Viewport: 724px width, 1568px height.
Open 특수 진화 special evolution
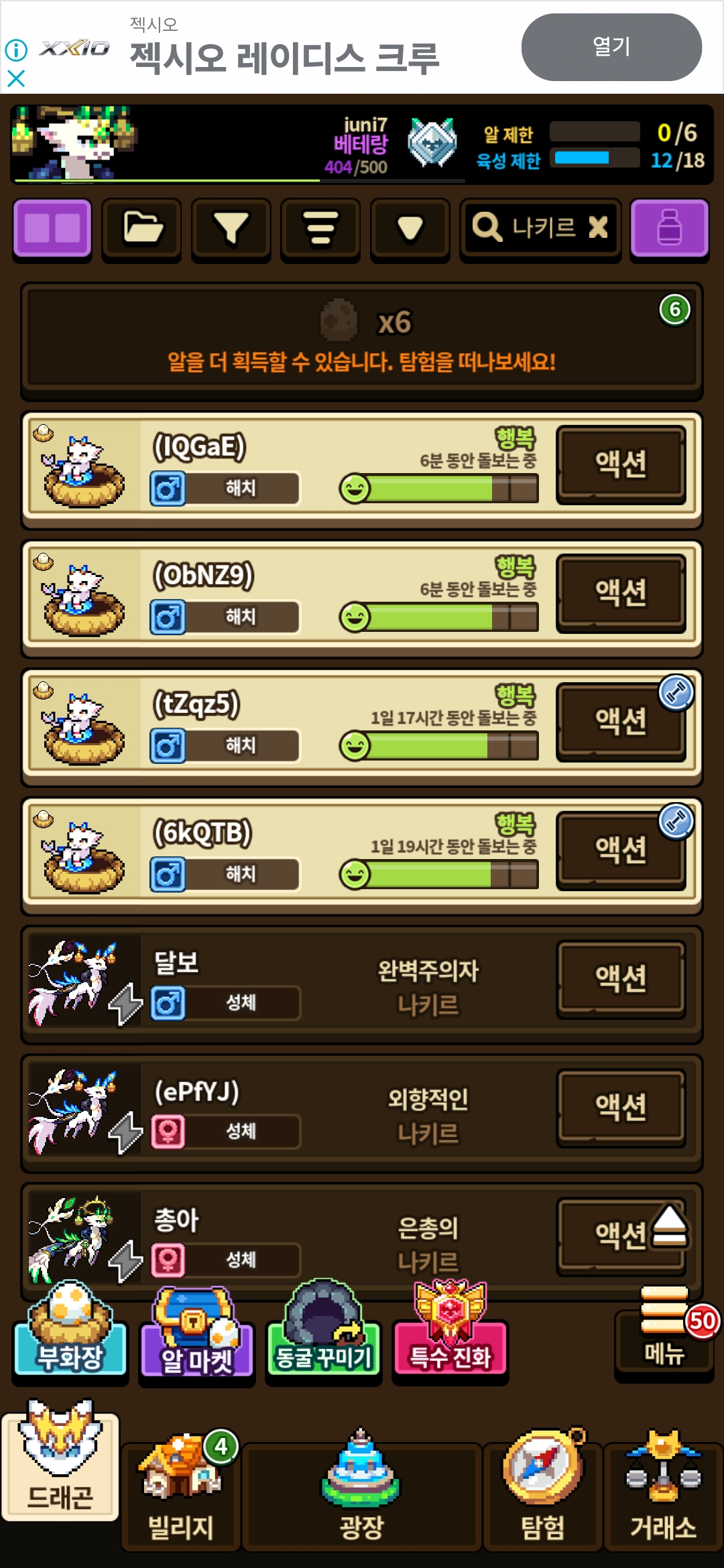point(450,1330)
